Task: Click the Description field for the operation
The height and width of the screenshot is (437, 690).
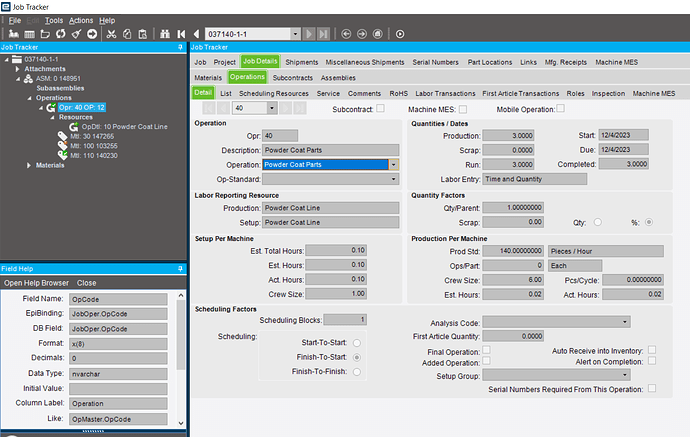Action: click(x=330, y=149)
